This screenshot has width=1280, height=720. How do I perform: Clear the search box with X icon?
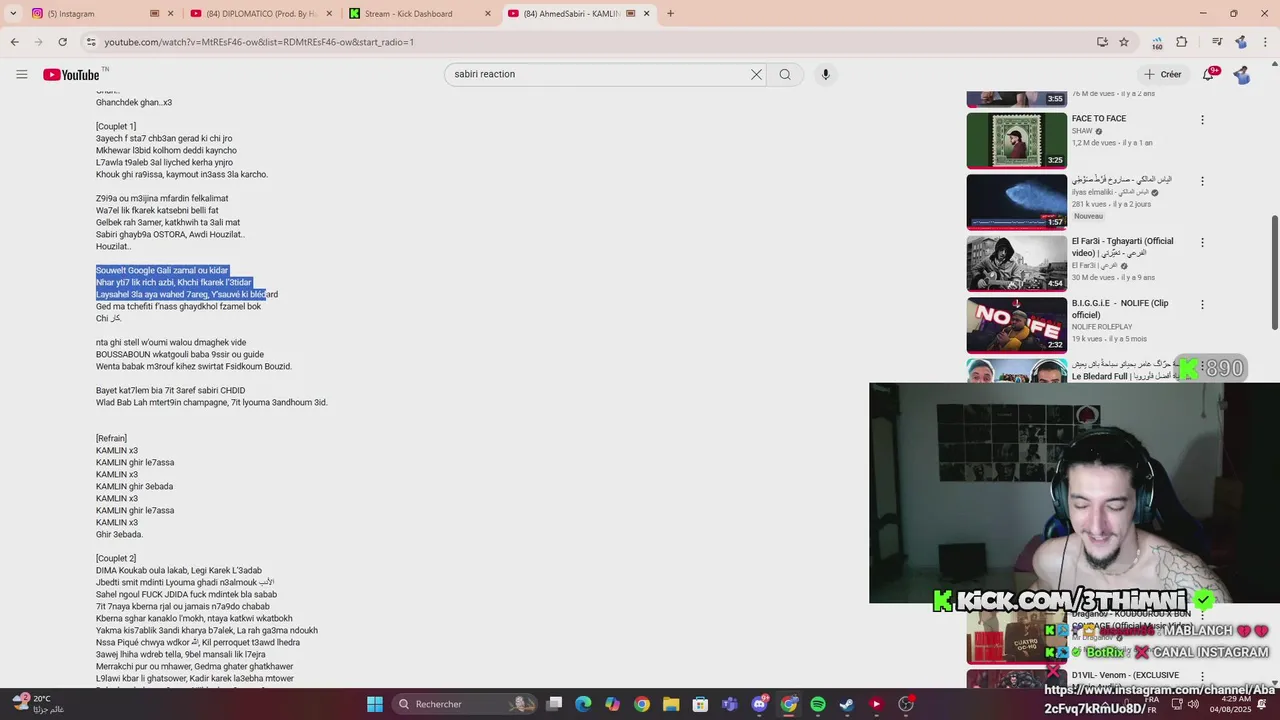click(x=756, y=74)
